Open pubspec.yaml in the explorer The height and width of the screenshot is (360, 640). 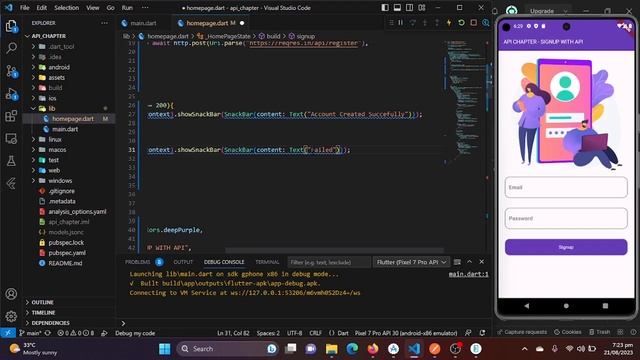pyautogui.click(x=67, y=253)
